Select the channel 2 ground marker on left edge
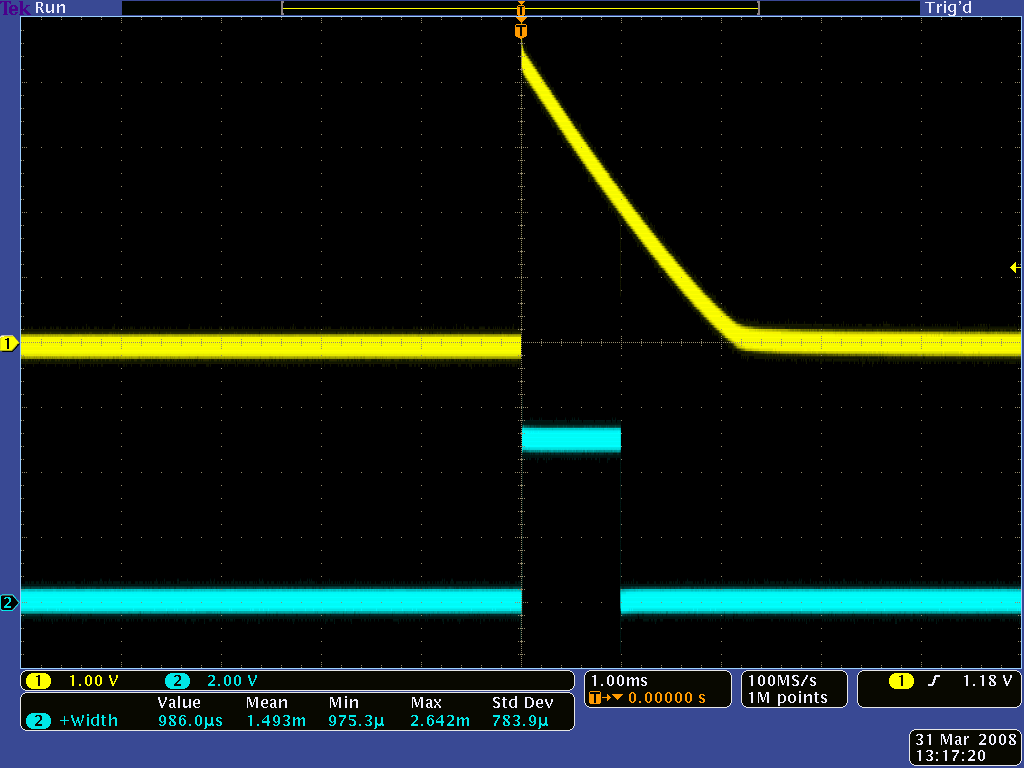The width and height of the screenshot is (1024, 768). coord(9,602)
